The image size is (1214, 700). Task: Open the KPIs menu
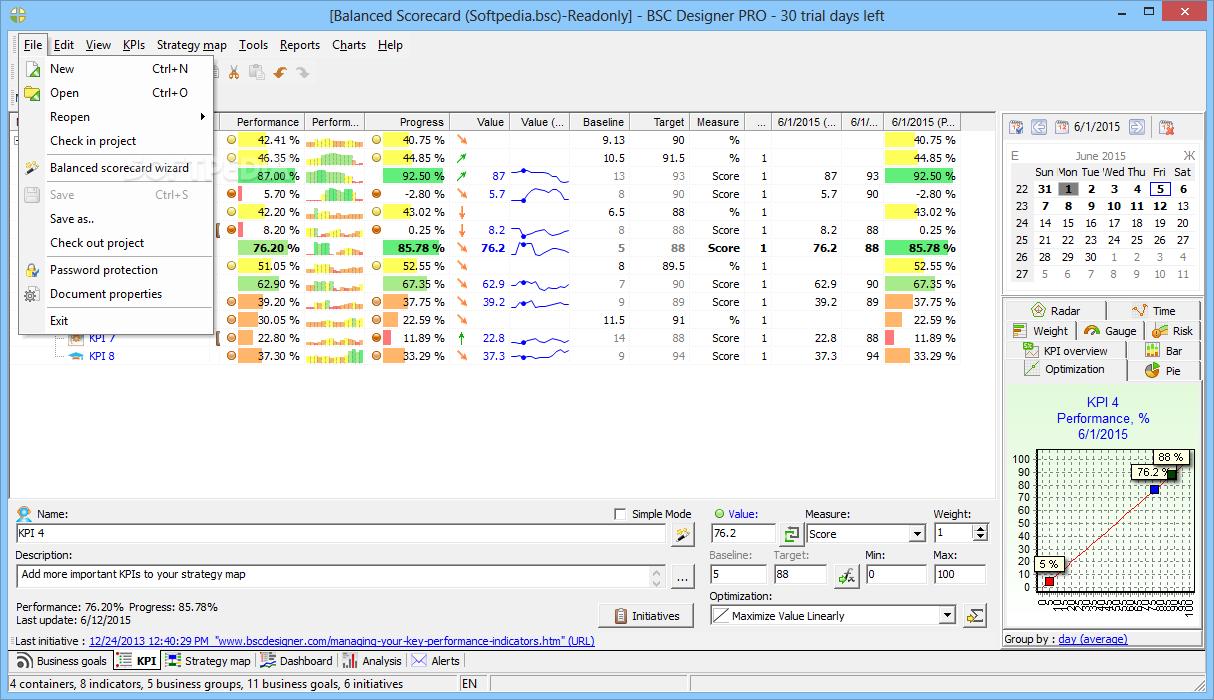click(x=134, y=45)
